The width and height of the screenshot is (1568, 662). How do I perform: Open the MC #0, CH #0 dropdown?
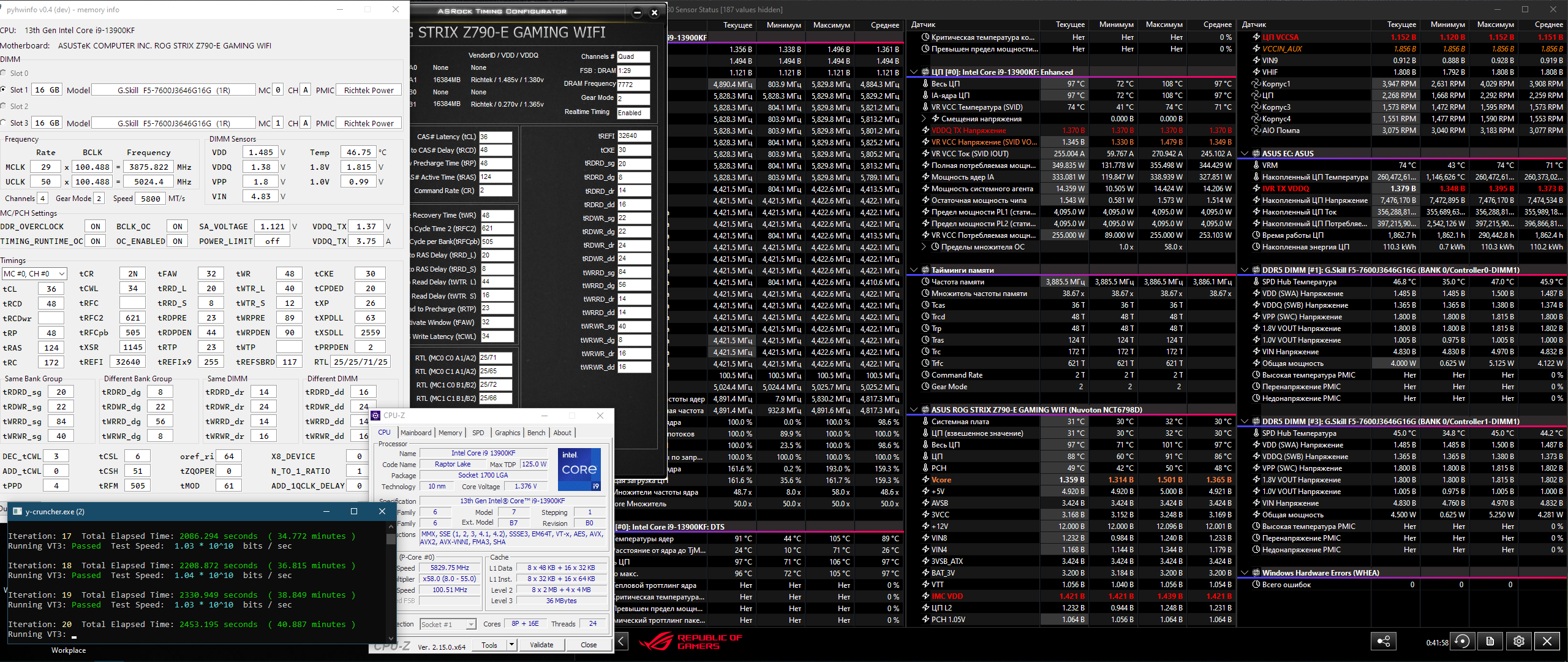34,273
